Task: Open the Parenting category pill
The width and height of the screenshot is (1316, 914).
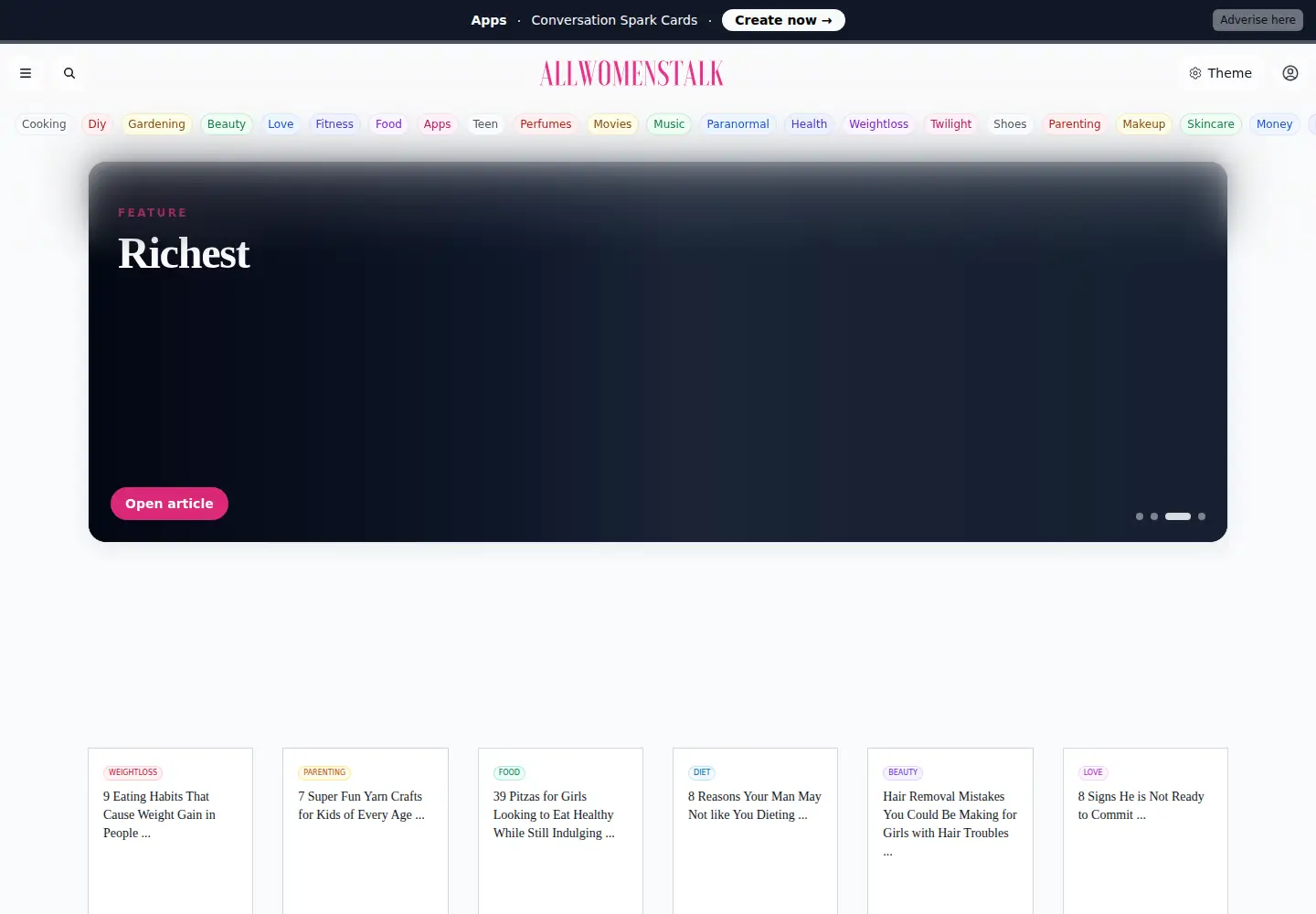Action: click(x=1074, y=124)
